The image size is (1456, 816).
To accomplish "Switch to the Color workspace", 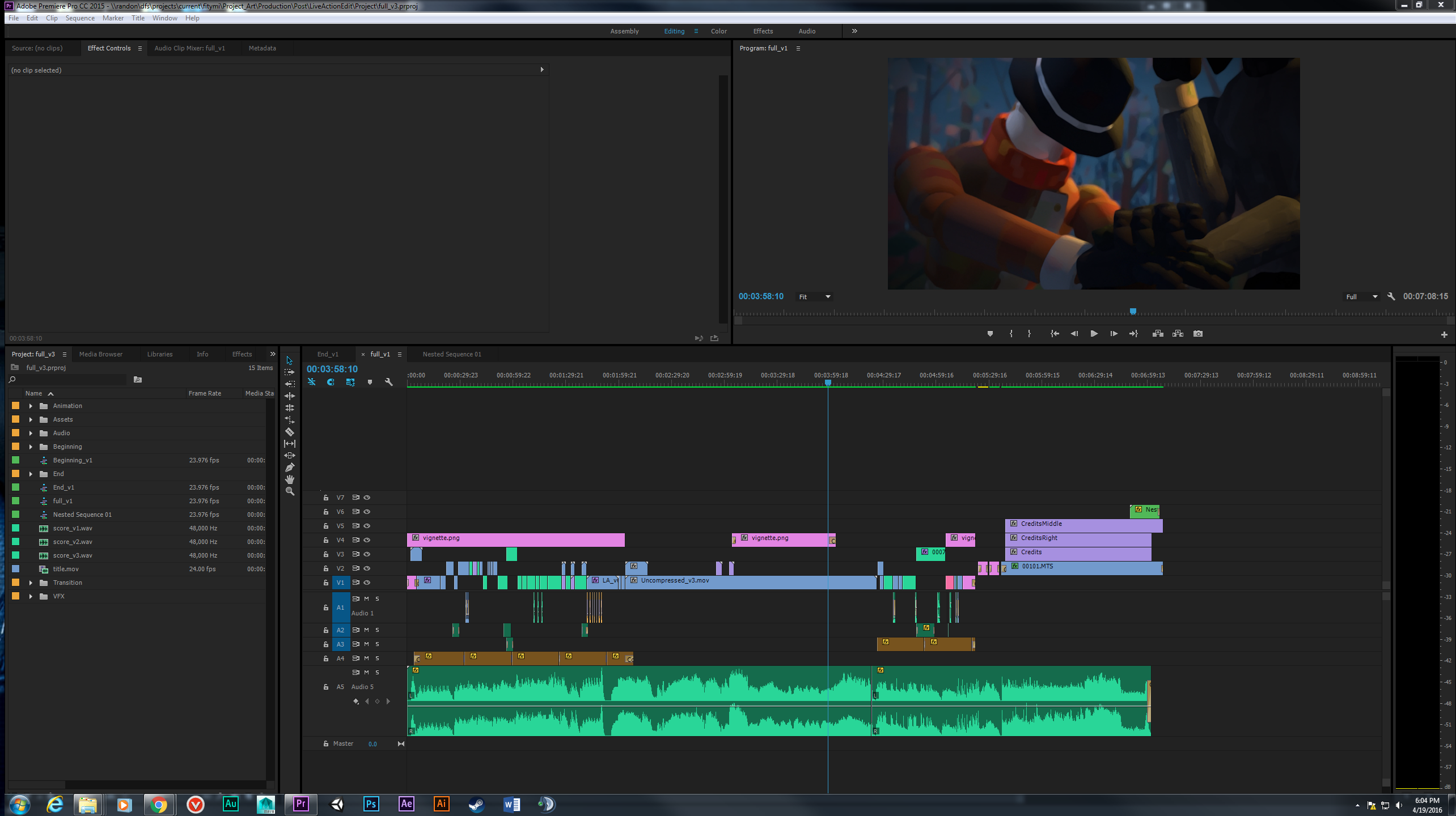I will tap(719, 31).
